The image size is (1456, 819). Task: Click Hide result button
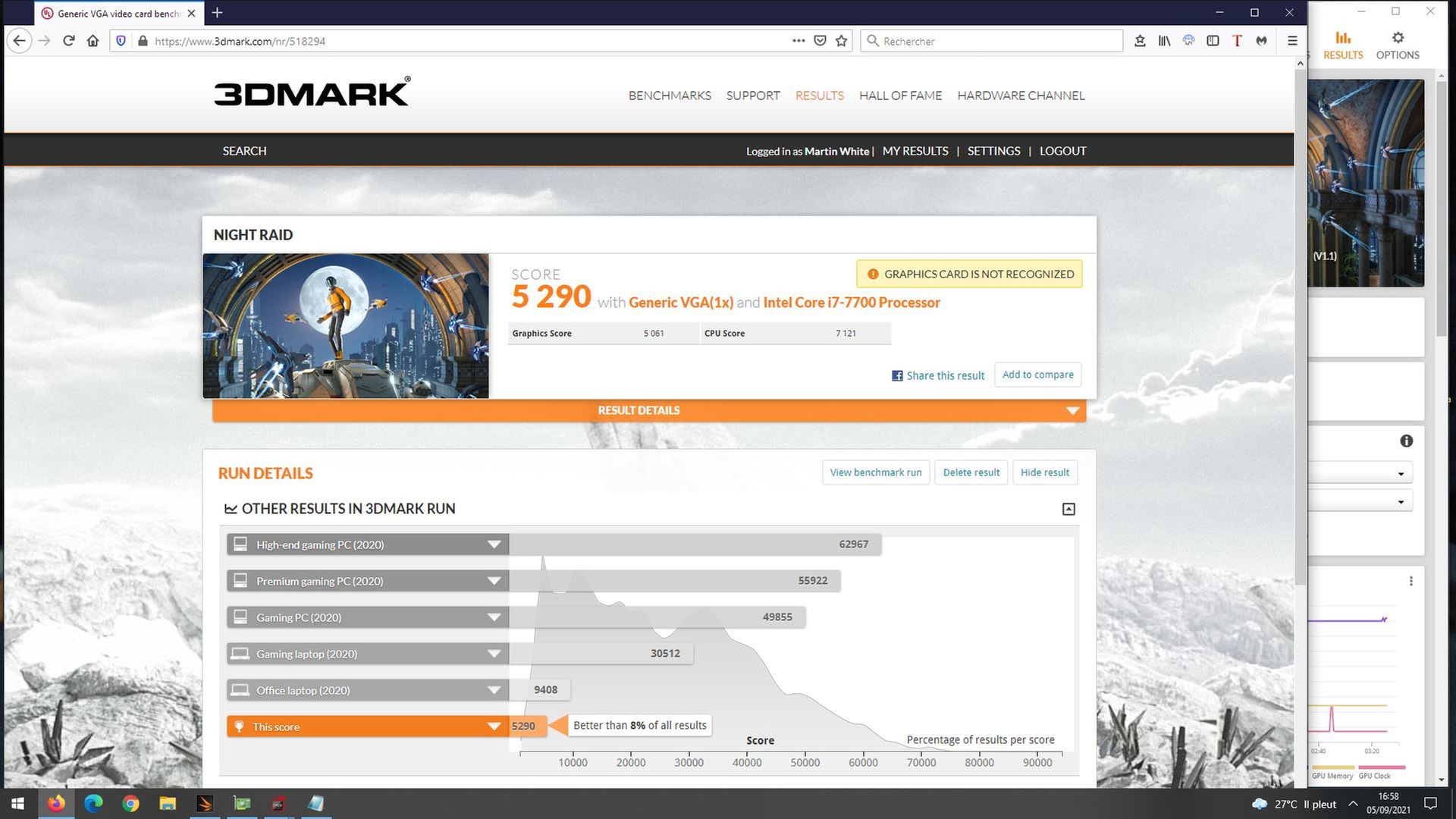click(1045, 472)
